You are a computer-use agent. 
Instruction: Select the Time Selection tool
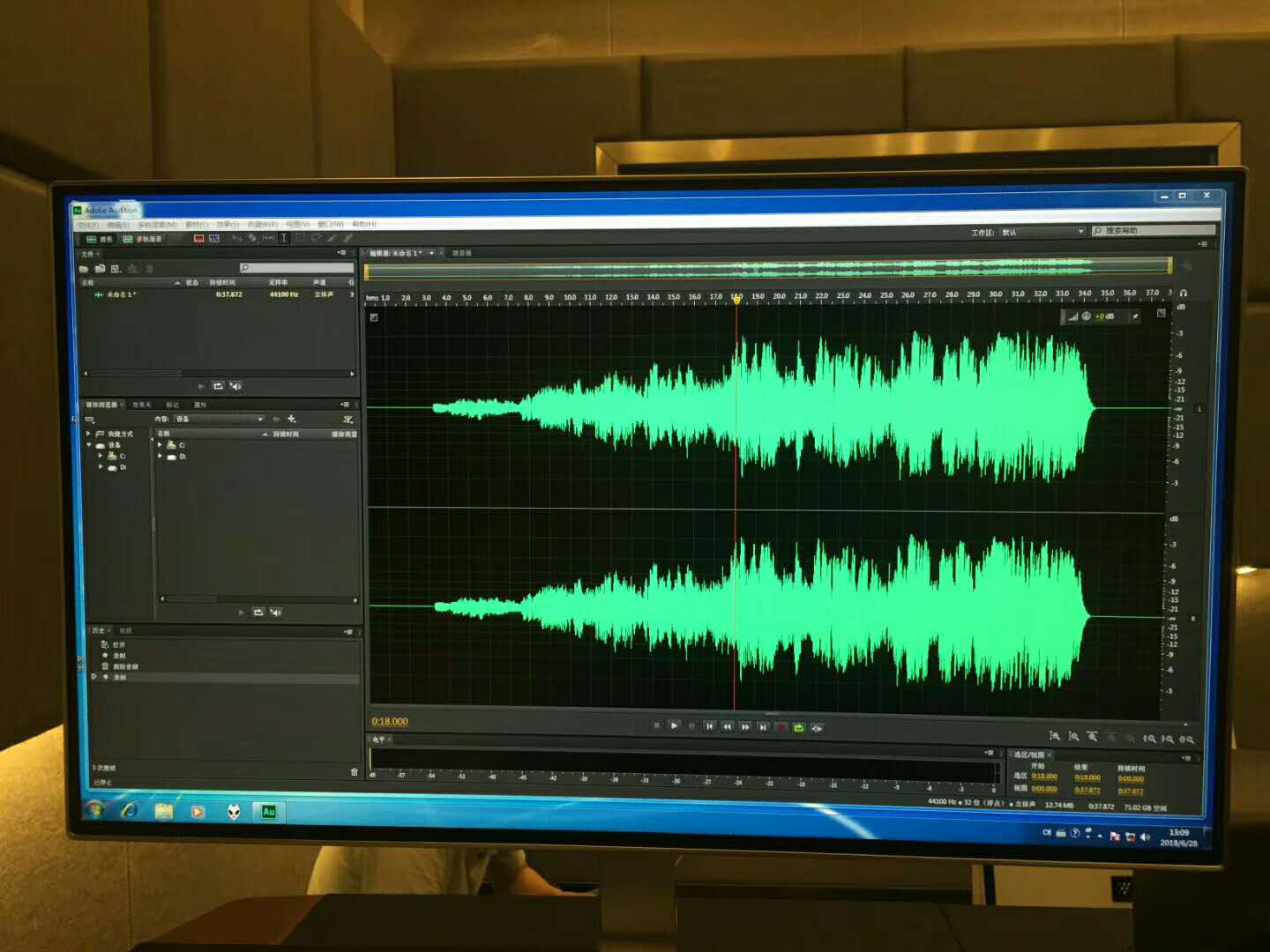click(x=283, y=238)
